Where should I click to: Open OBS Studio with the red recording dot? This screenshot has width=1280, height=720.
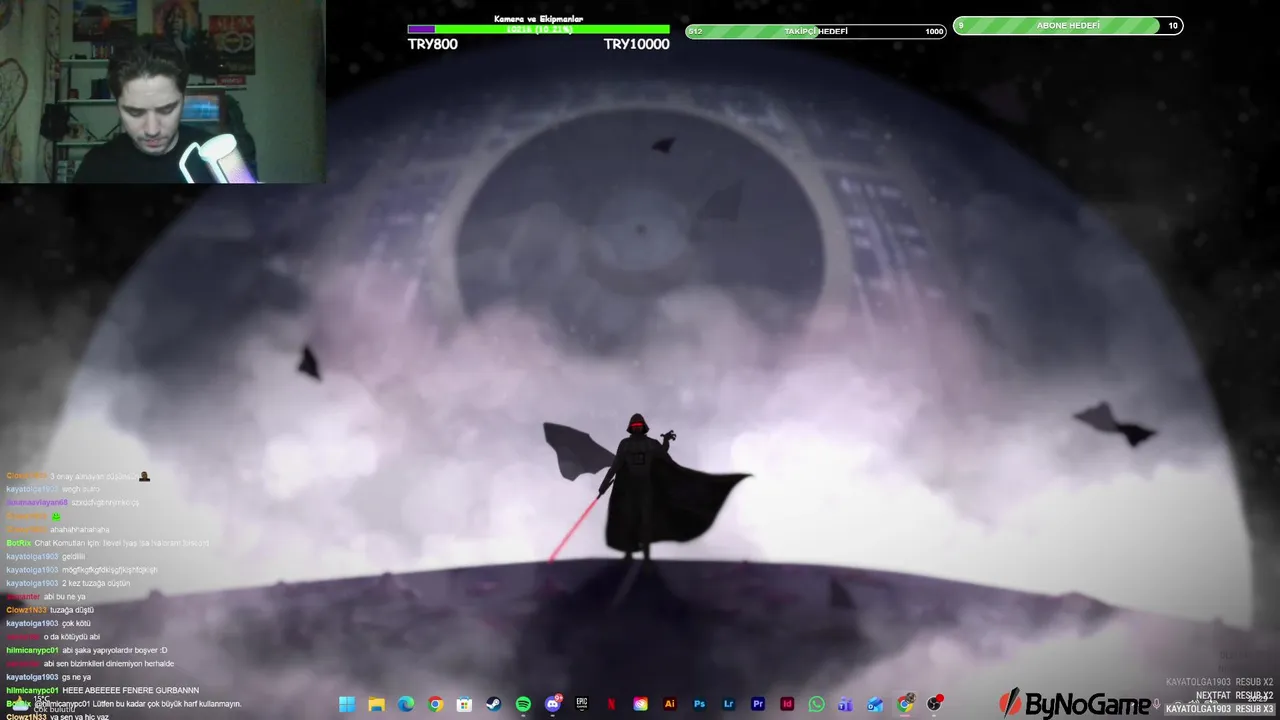935,704
